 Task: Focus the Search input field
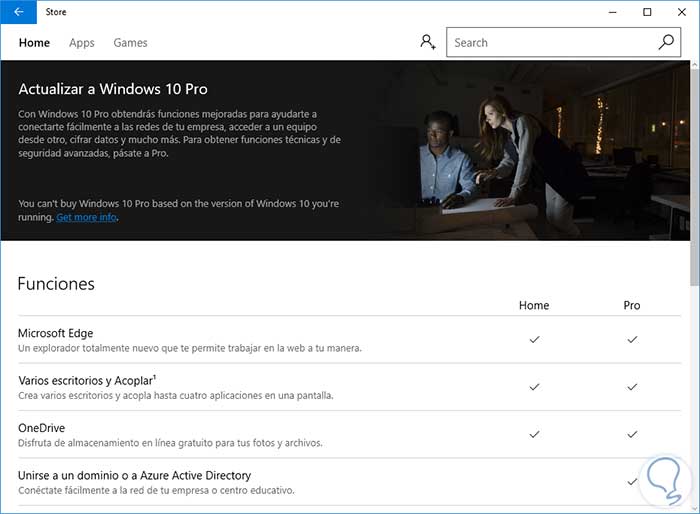[563, 42]
